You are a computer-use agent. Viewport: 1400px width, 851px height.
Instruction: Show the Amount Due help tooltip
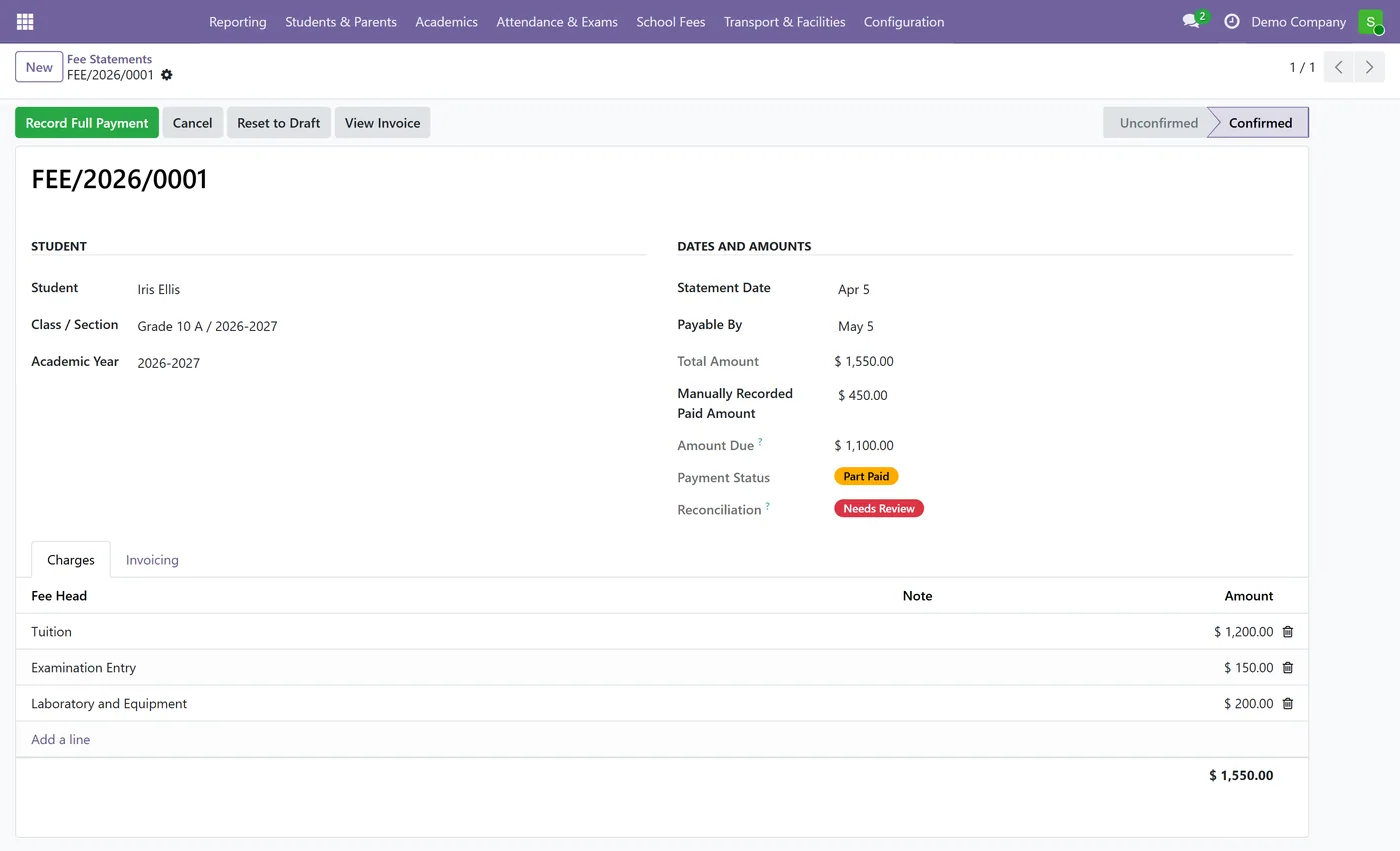tap(760, 442)
